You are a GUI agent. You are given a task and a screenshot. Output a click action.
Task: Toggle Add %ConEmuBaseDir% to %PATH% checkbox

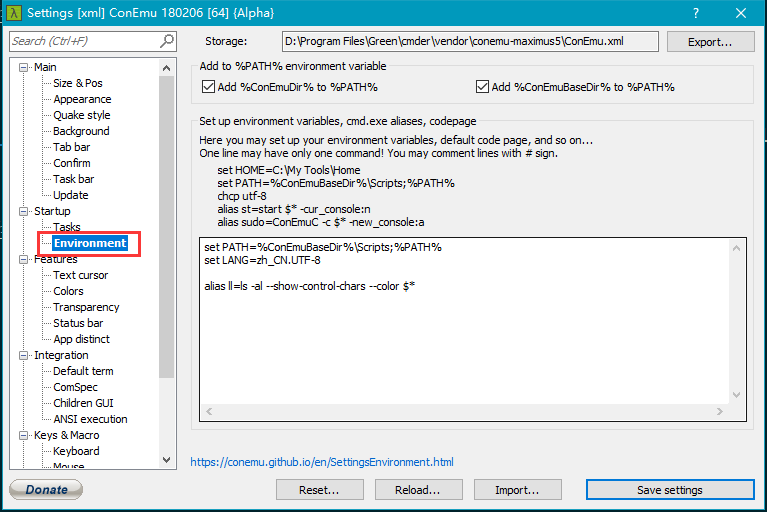point(482,87)
